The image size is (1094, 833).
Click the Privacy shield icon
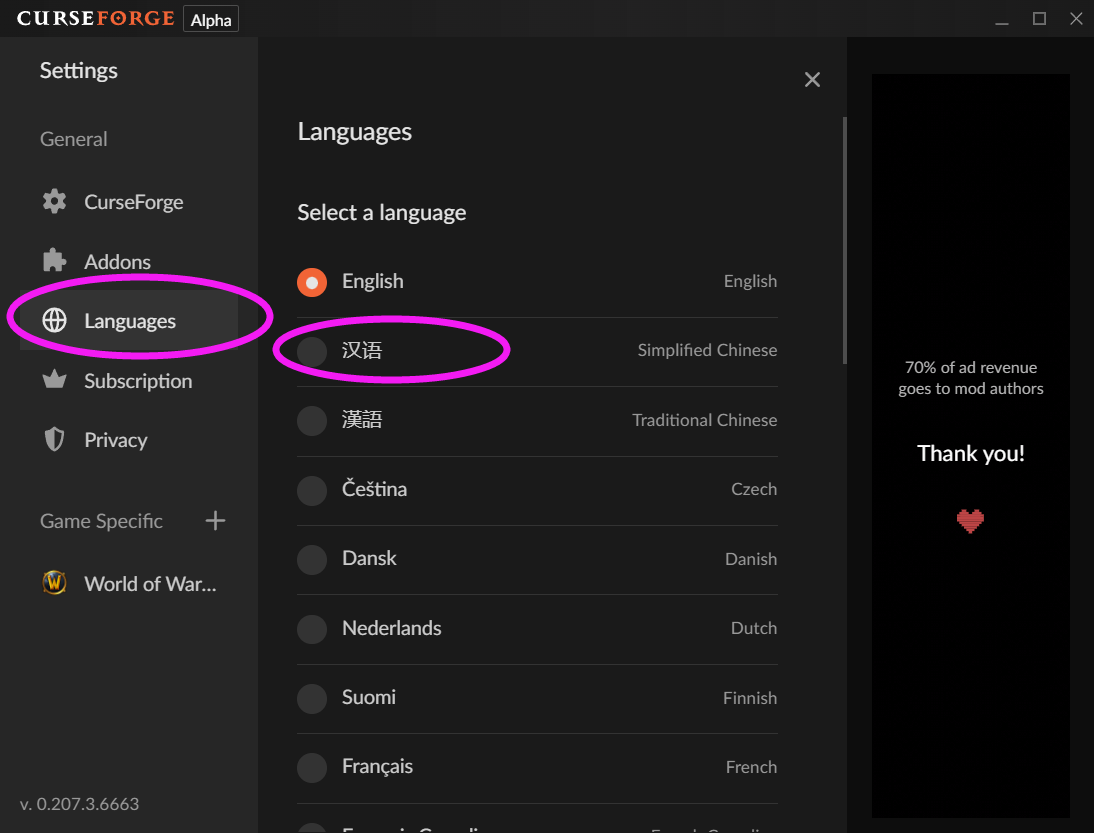[54, 440]
